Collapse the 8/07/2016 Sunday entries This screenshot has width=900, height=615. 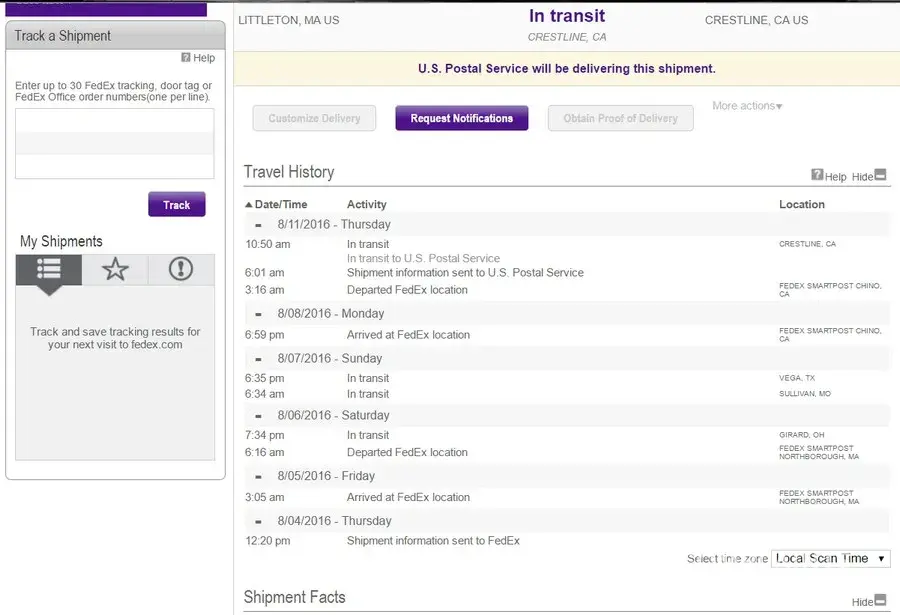pyautogui.click(x=259, y=359)
